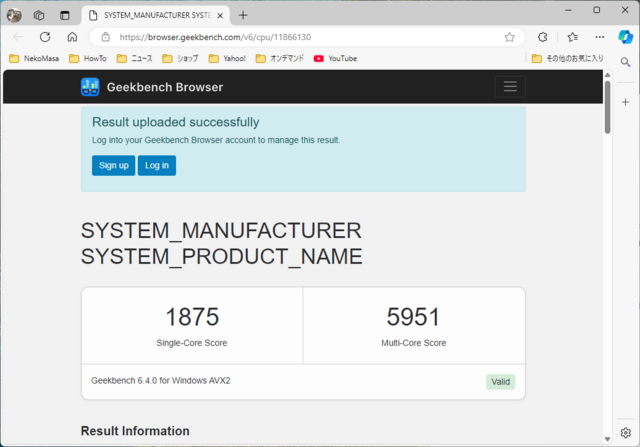Click the page scrollbar up arrow
The height and width of the screenshot is (447, 640).
tap(607, 75)
